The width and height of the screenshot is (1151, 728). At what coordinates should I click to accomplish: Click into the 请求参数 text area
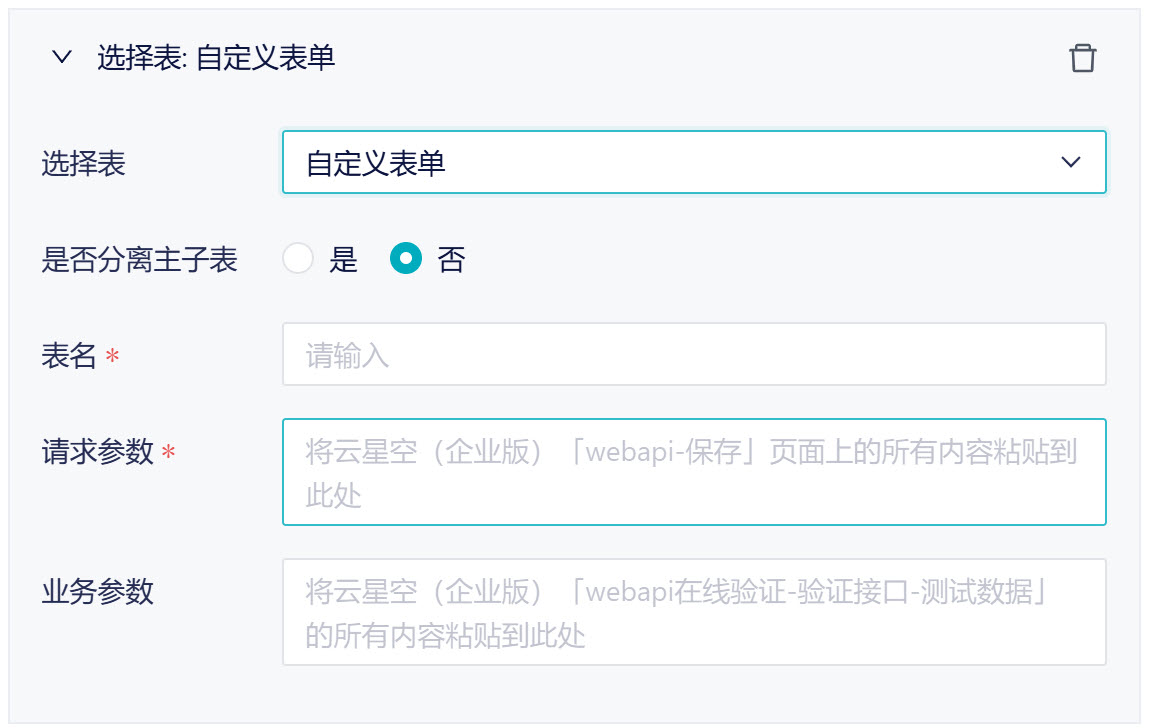(x=693, y=472)
